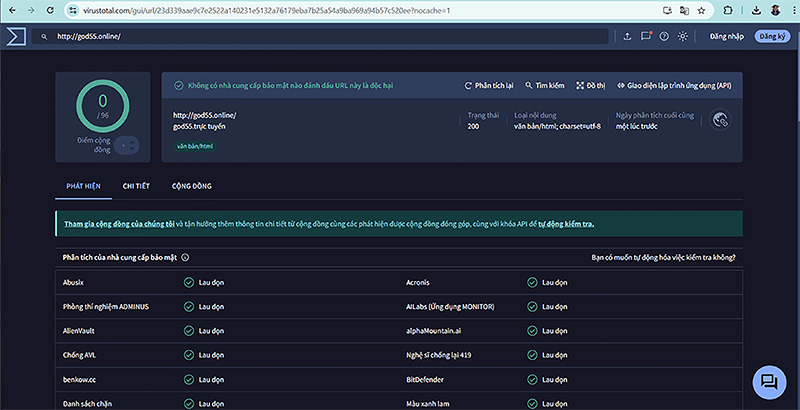
Task: Click the alphaMountain.ai clean check icon
Action: (532, 331)
